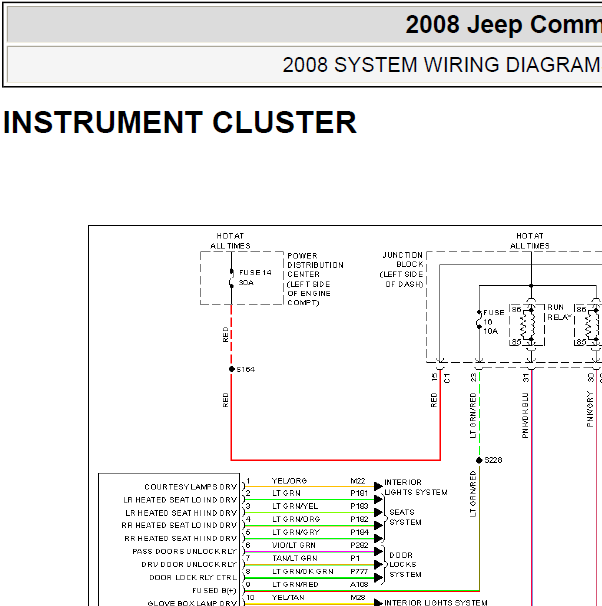The width and height of the screenshot is (602, 606).
Task: Select the "S164" splice label
Action: pyautogui.click(x=245, y=369)
